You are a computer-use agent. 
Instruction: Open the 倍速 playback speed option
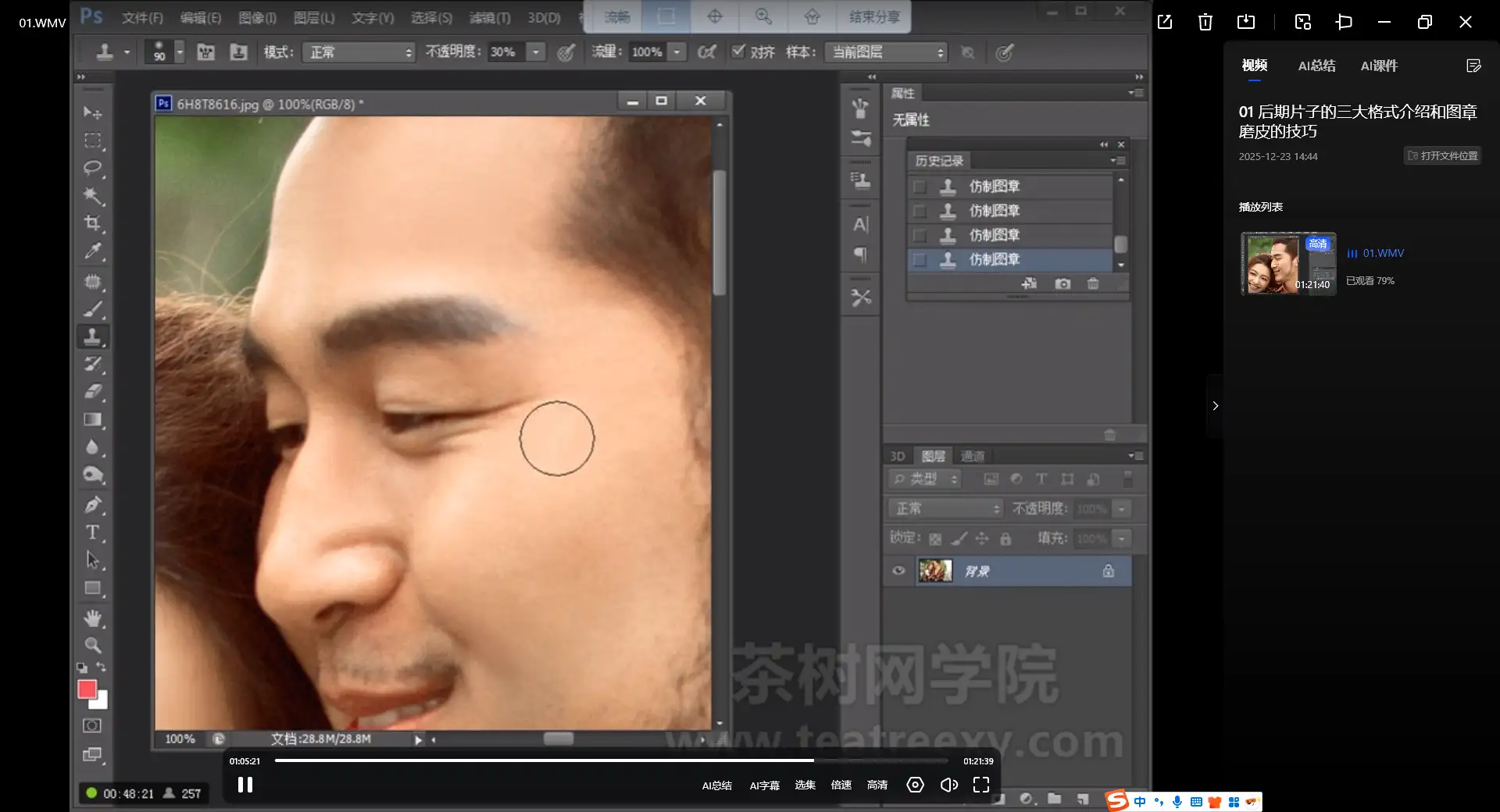[x=841, y=785]
